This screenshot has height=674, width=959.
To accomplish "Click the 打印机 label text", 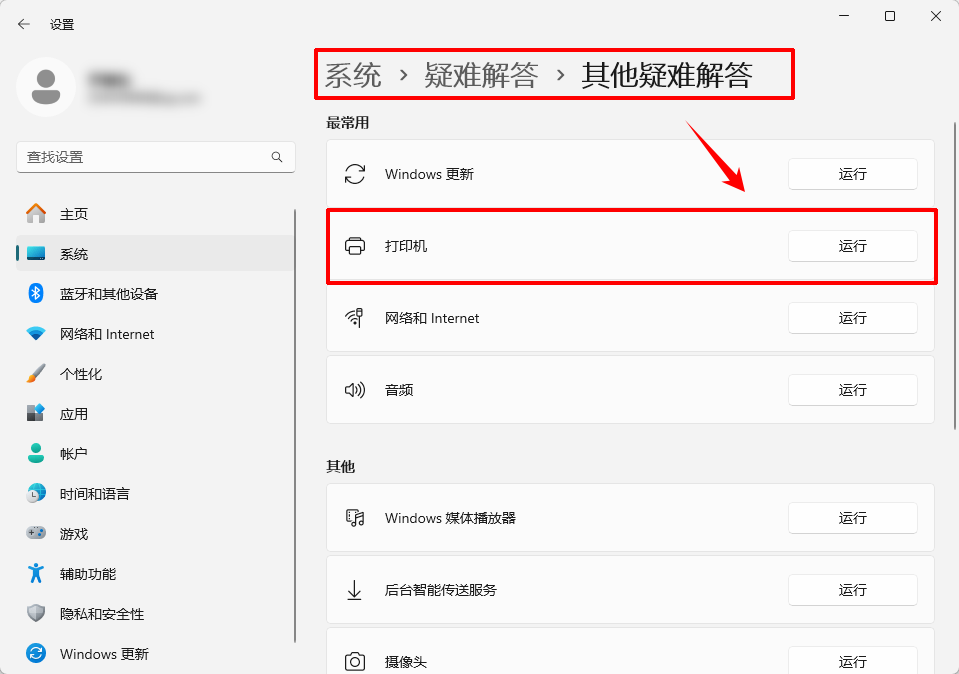I will coord(406,246).
